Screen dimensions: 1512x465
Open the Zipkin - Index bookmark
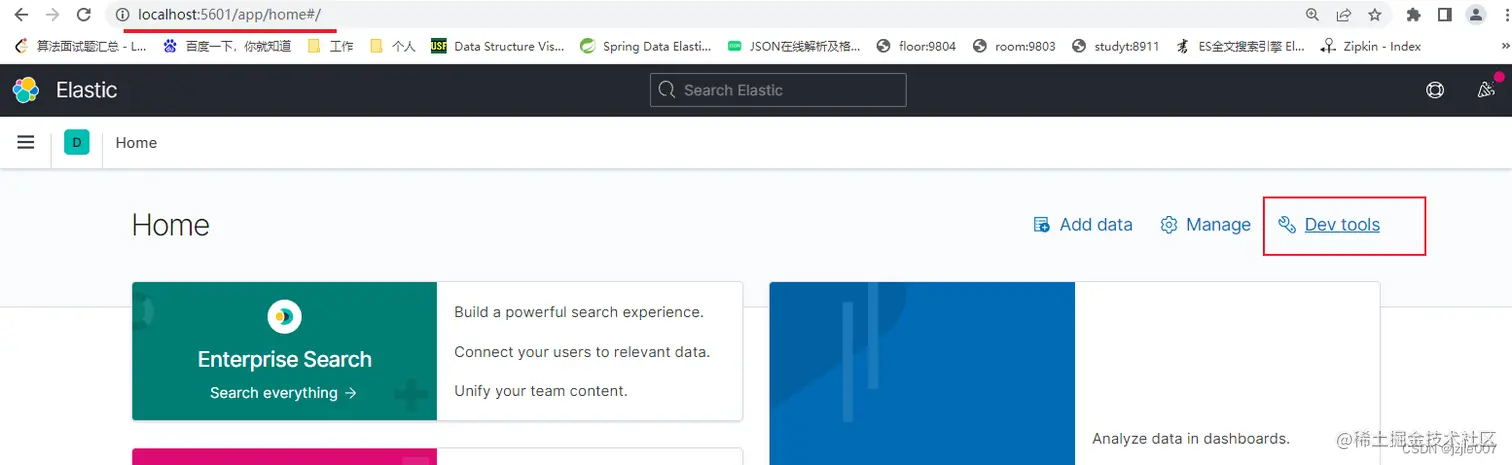coord(1370,46)
